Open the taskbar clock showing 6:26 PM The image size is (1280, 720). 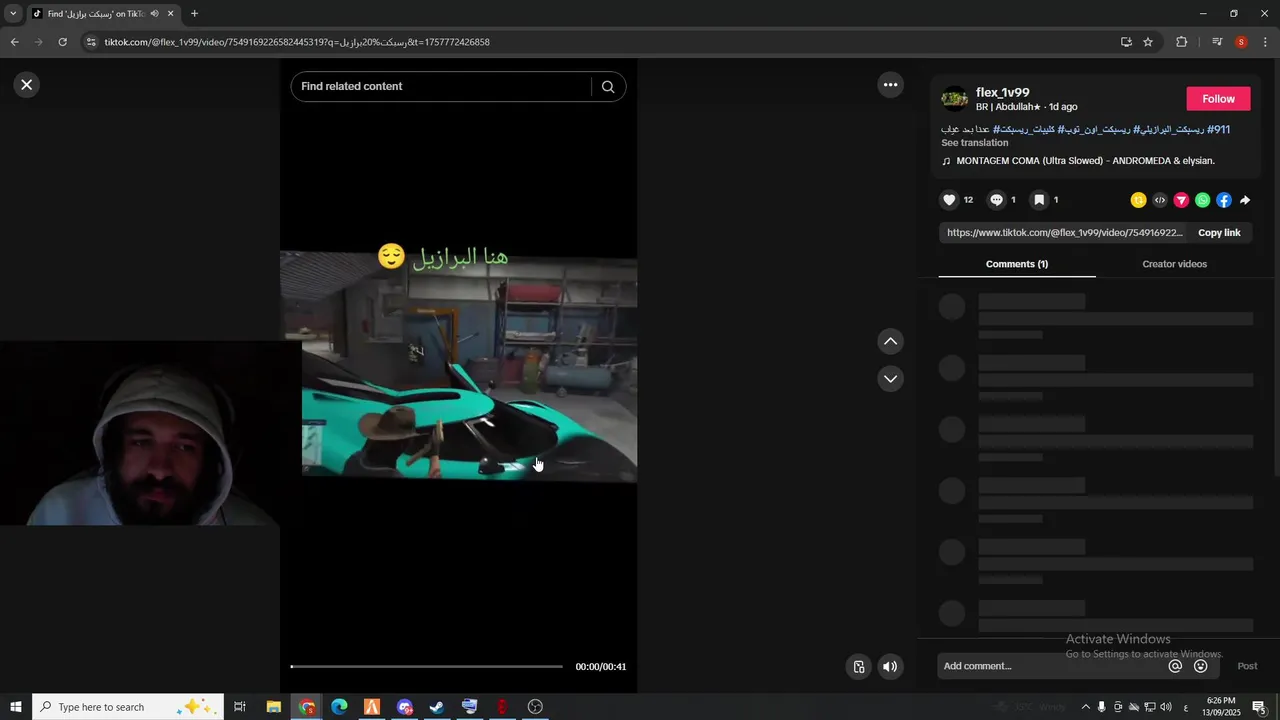tap(1221, 707)
